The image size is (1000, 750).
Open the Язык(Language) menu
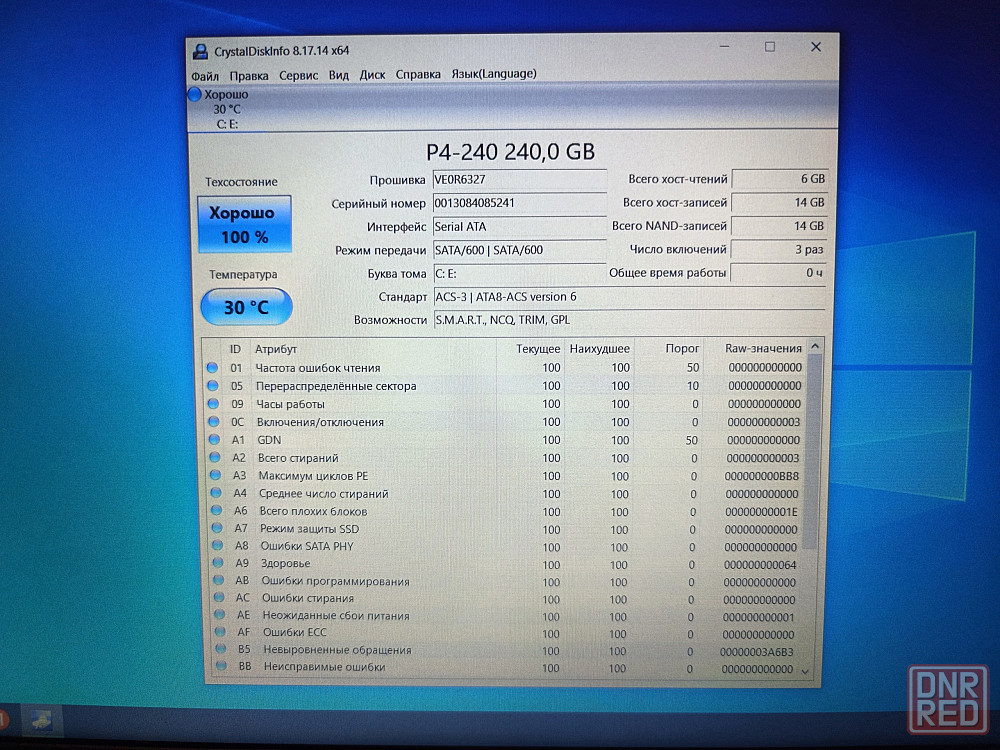(494, 73)
